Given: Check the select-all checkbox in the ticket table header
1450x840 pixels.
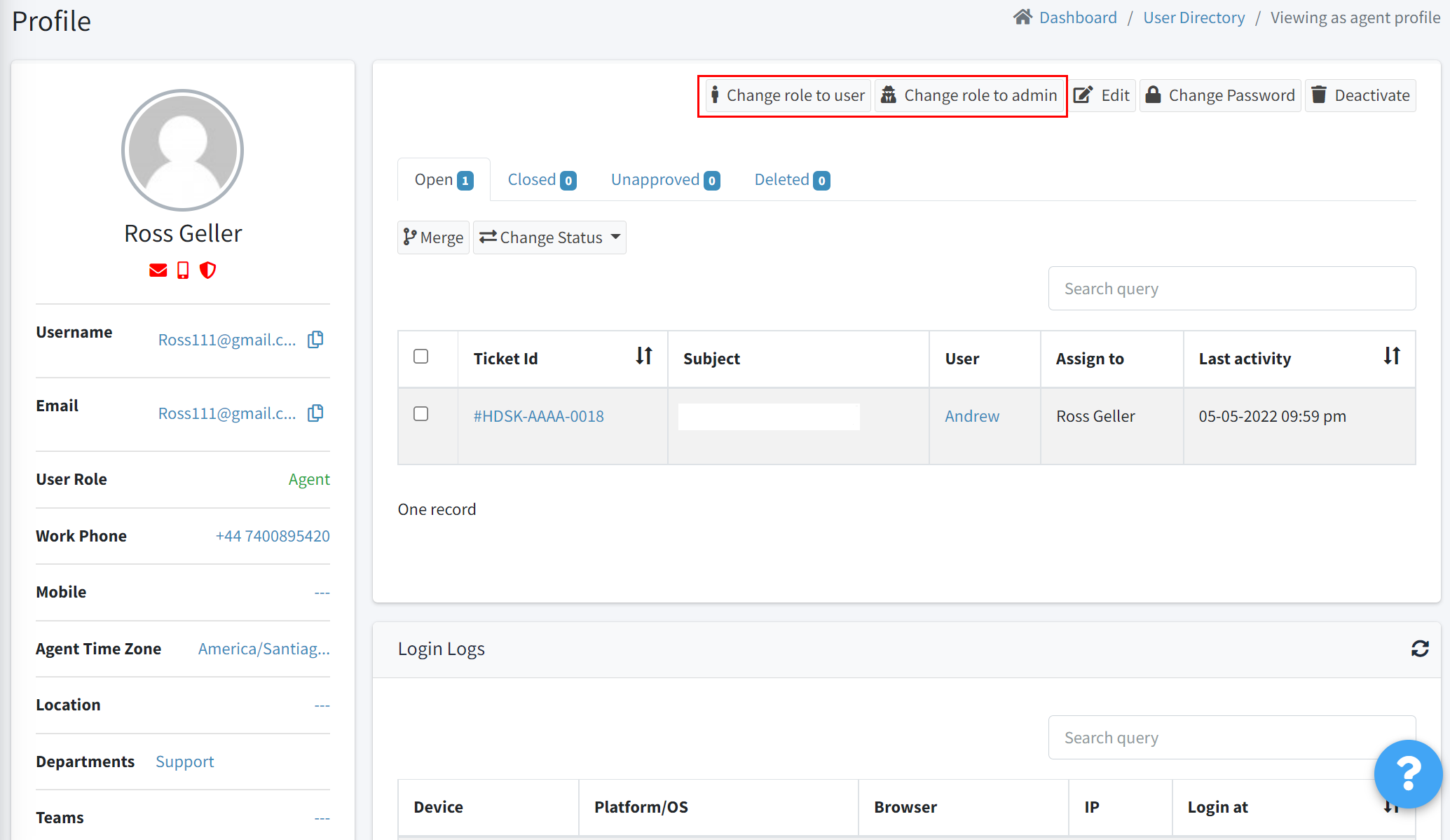Looking at the screenshot, I should pos(420,357).
